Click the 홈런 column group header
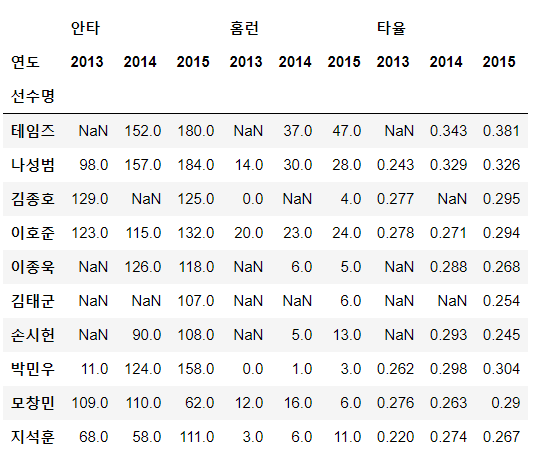The width and height of the screenshot is (541, 462). coord(244,28)
